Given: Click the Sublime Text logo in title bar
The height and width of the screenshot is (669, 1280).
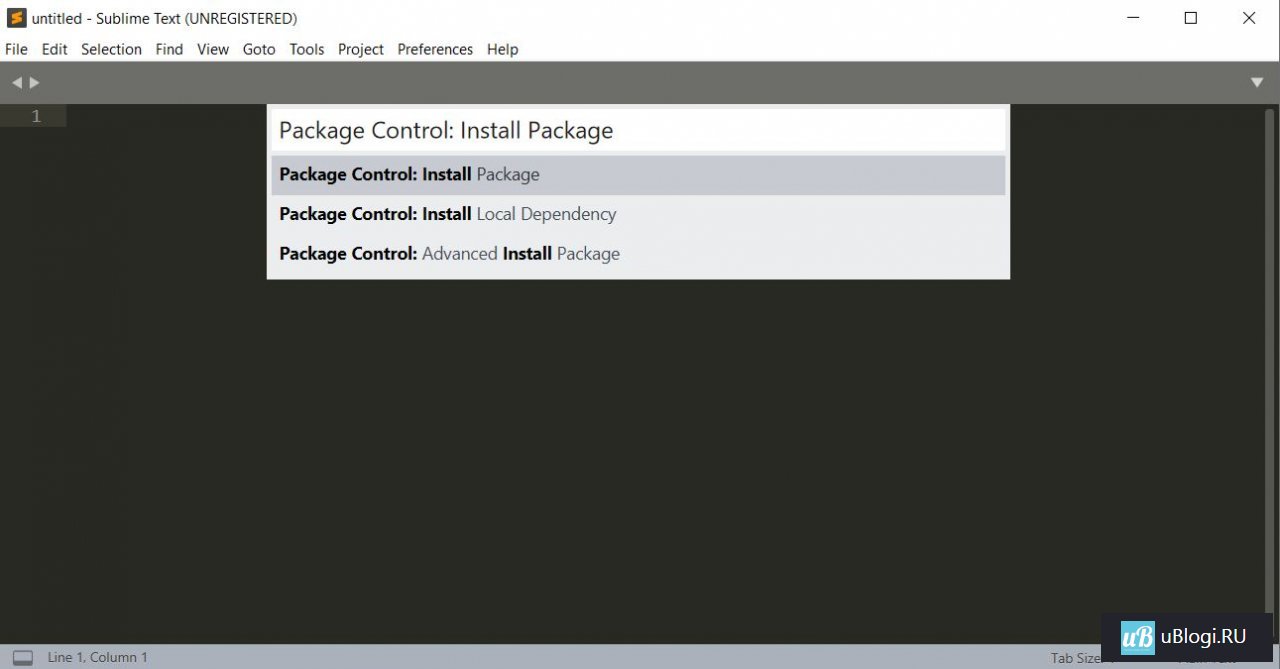Looking at the screenshot, I should click(16, 18).
